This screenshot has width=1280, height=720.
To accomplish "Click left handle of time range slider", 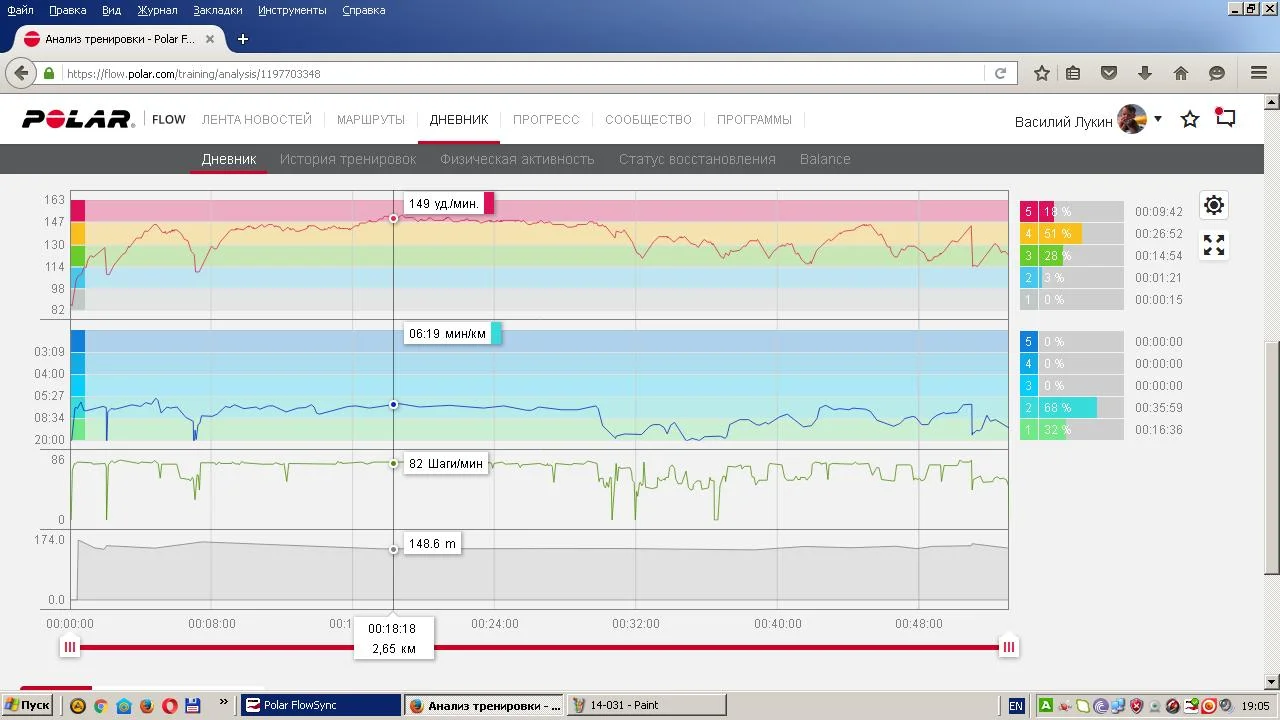I will [70, 647].
